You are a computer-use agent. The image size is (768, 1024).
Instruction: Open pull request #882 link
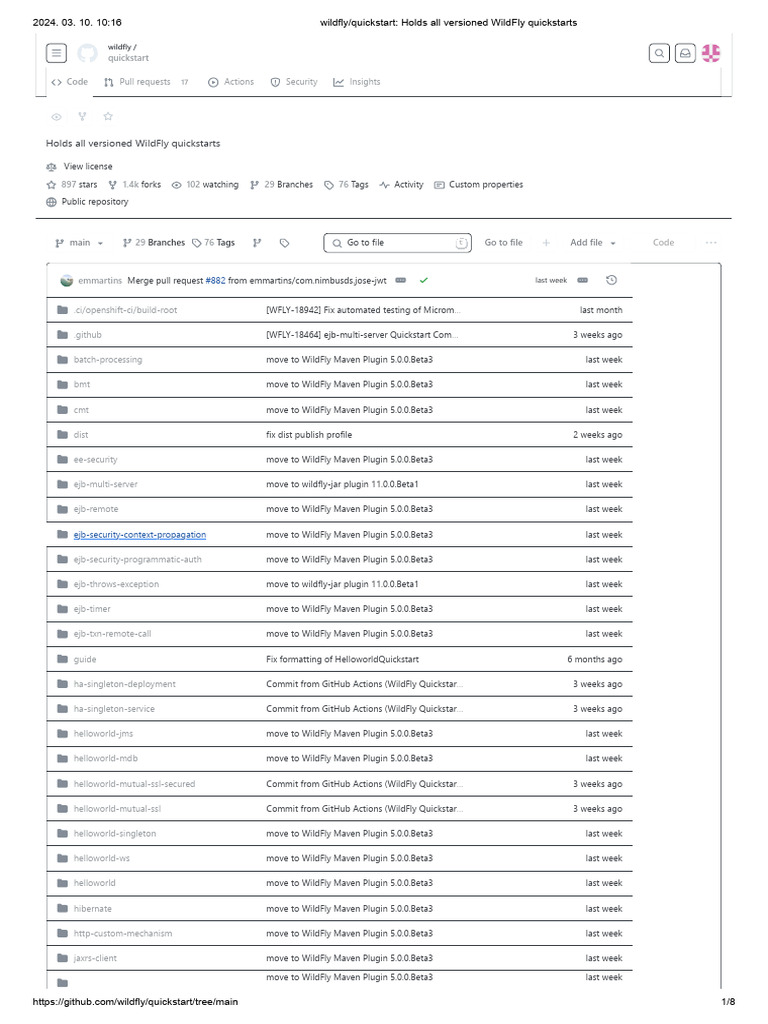216,281
